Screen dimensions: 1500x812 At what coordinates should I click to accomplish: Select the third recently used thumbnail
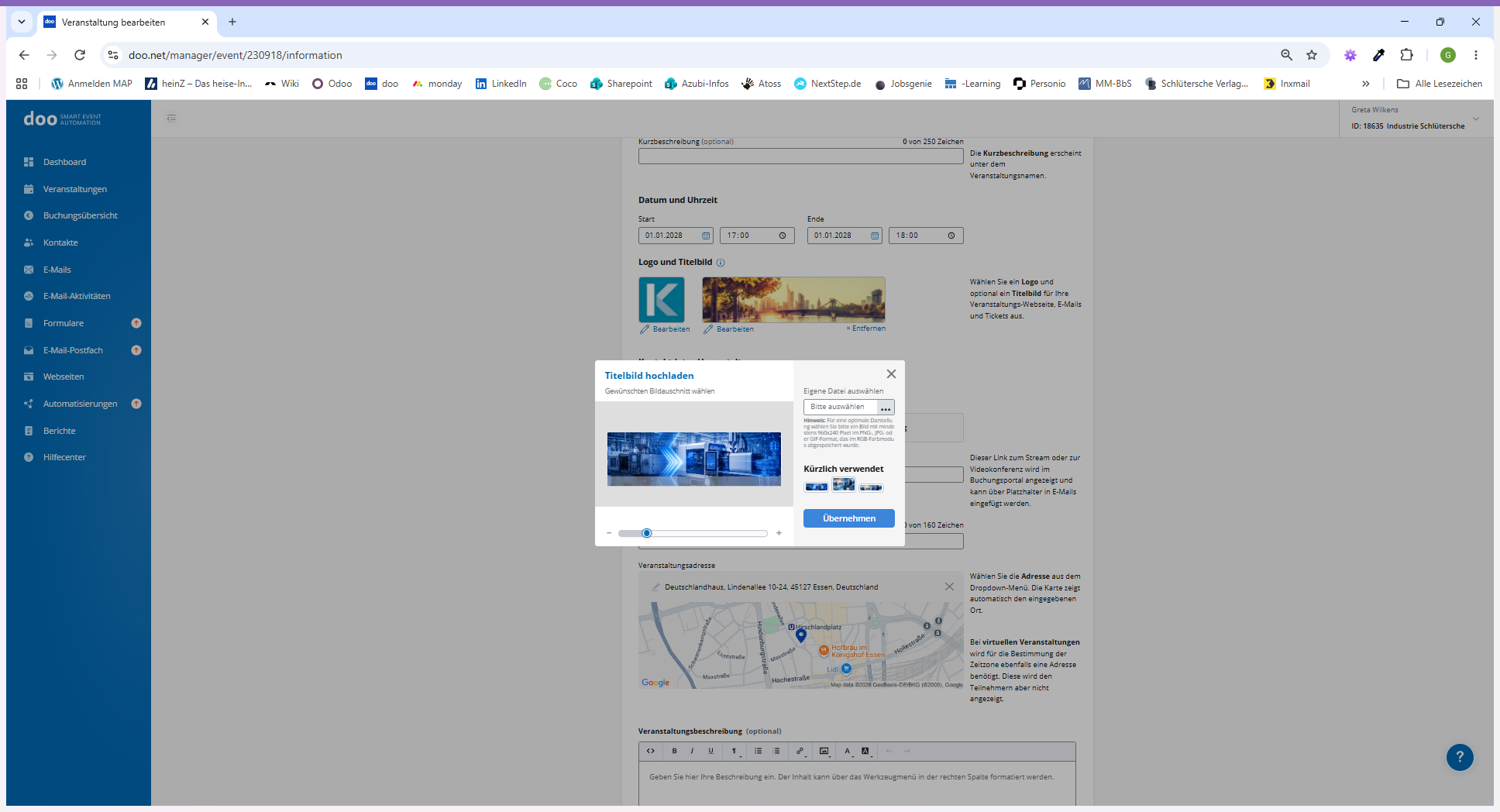[871, 487]
